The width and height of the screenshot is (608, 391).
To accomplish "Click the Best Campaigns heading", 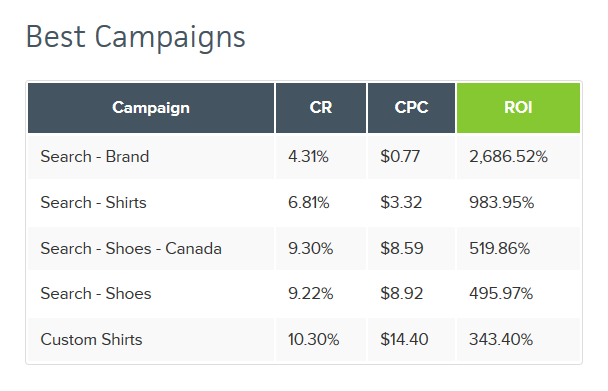I will point(136,37).
